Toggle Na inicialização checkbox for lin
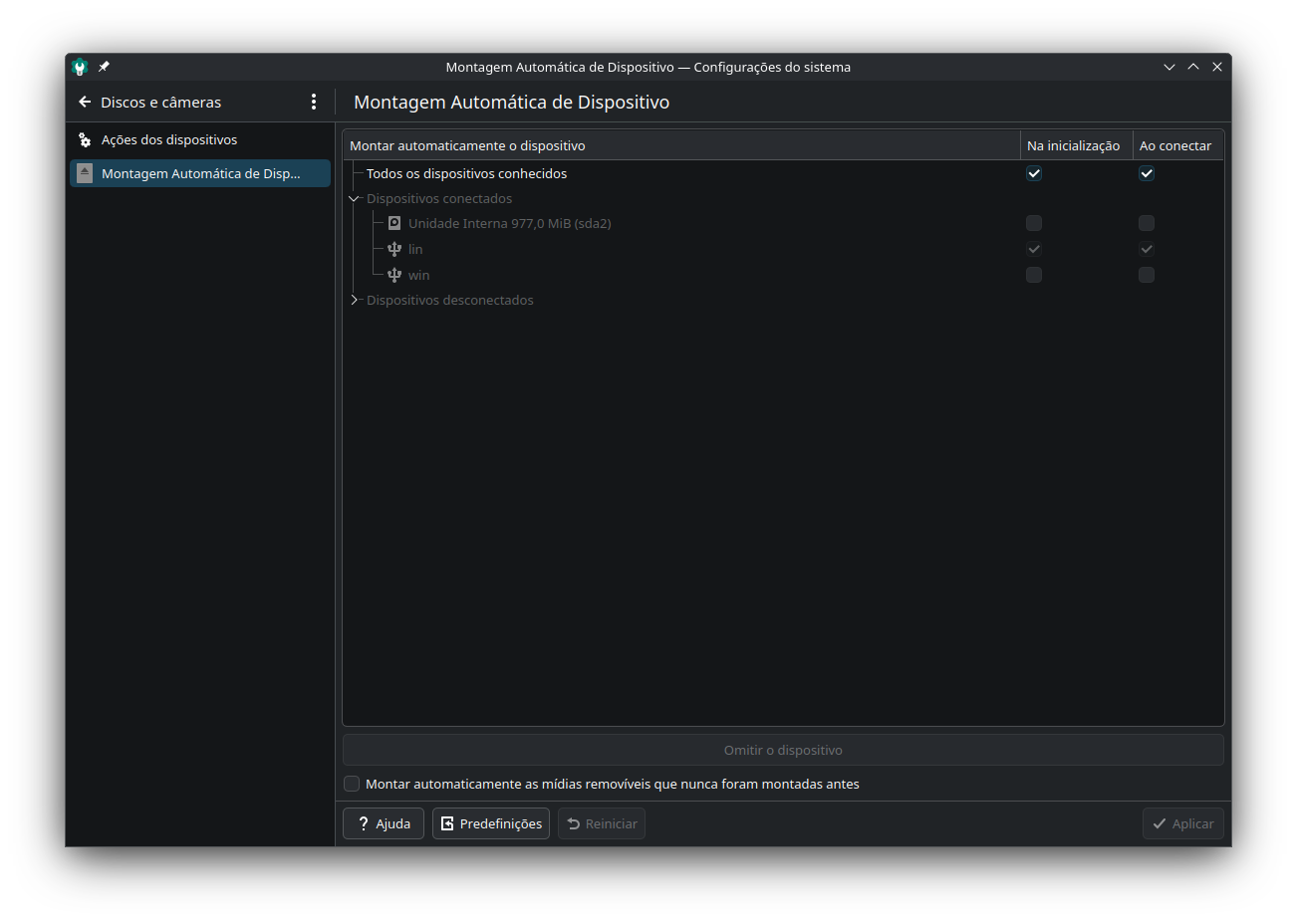The image size is (1297, 924). (x=1034, y=249)
